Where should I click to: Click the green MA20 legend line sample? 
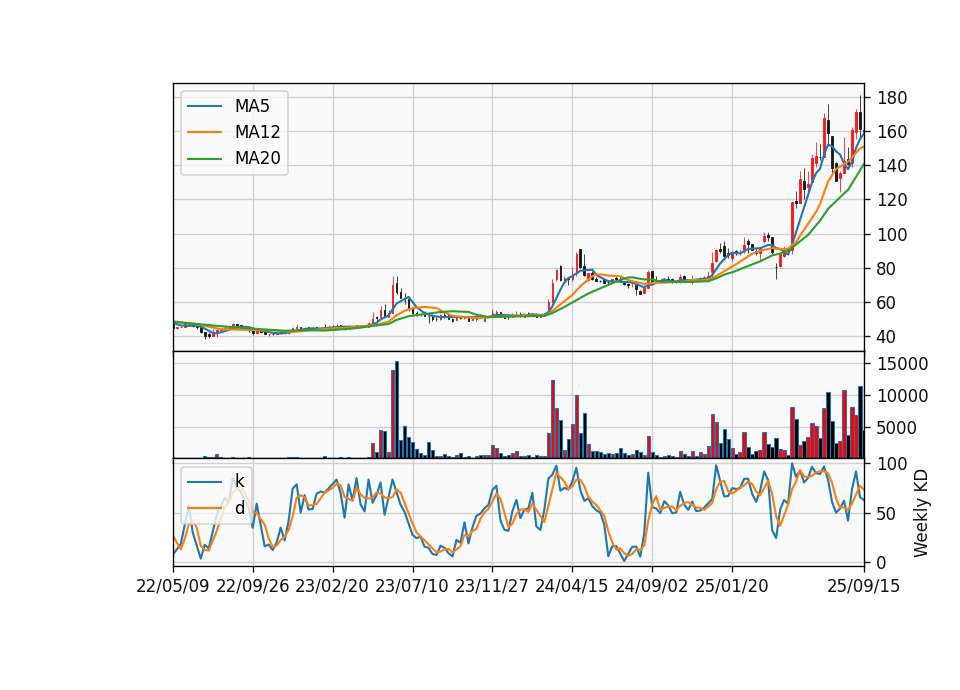pos(204,159)
